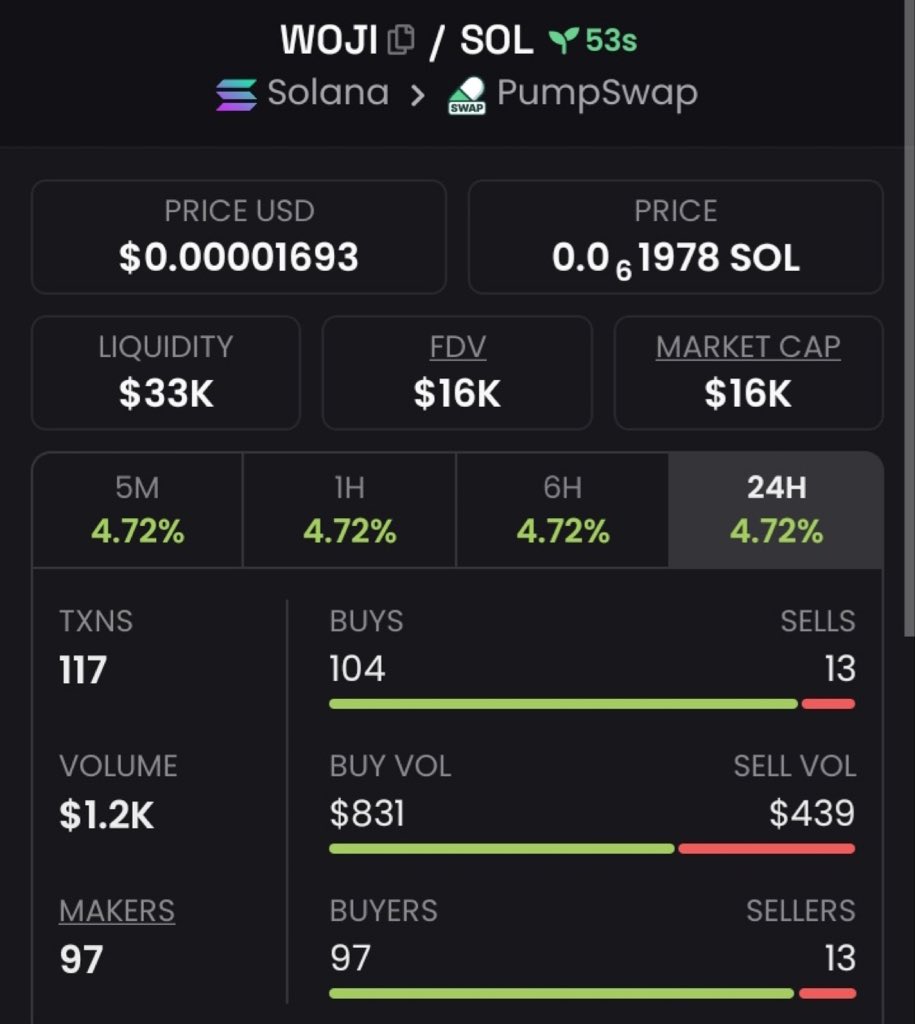Select the 5M timeframe tab

tap(137, 510)
